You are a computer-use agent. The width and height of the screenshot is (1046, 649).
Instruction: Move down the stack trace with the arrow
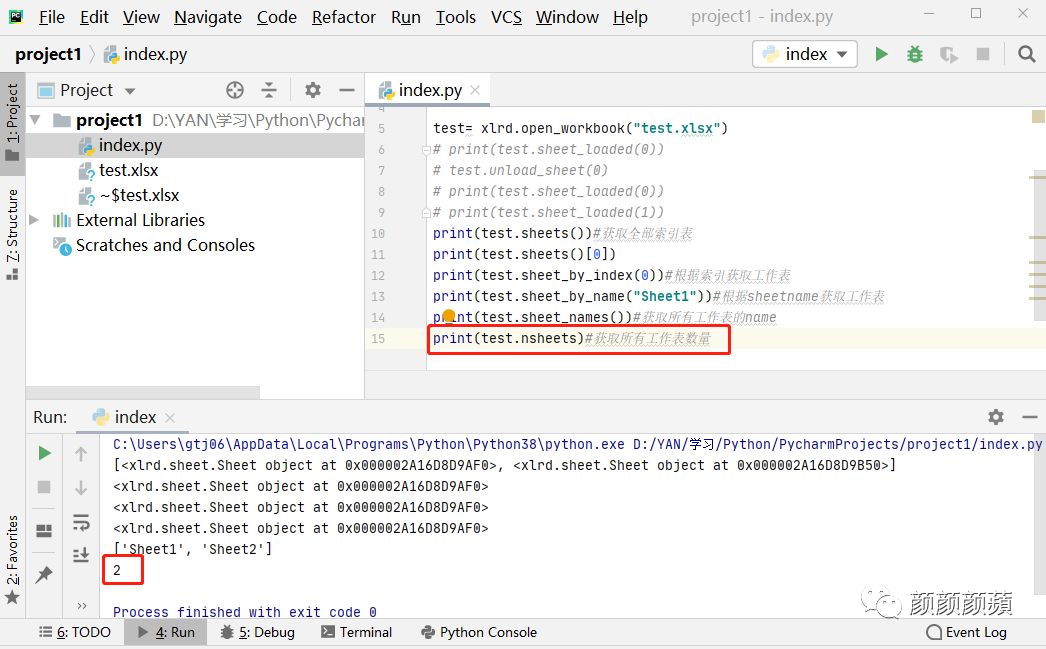point(81,488)
